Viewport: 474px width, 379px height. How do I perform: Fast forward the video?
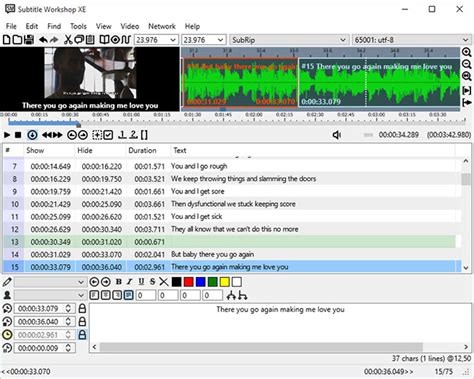pyautogui.click(x=57, y=135)
